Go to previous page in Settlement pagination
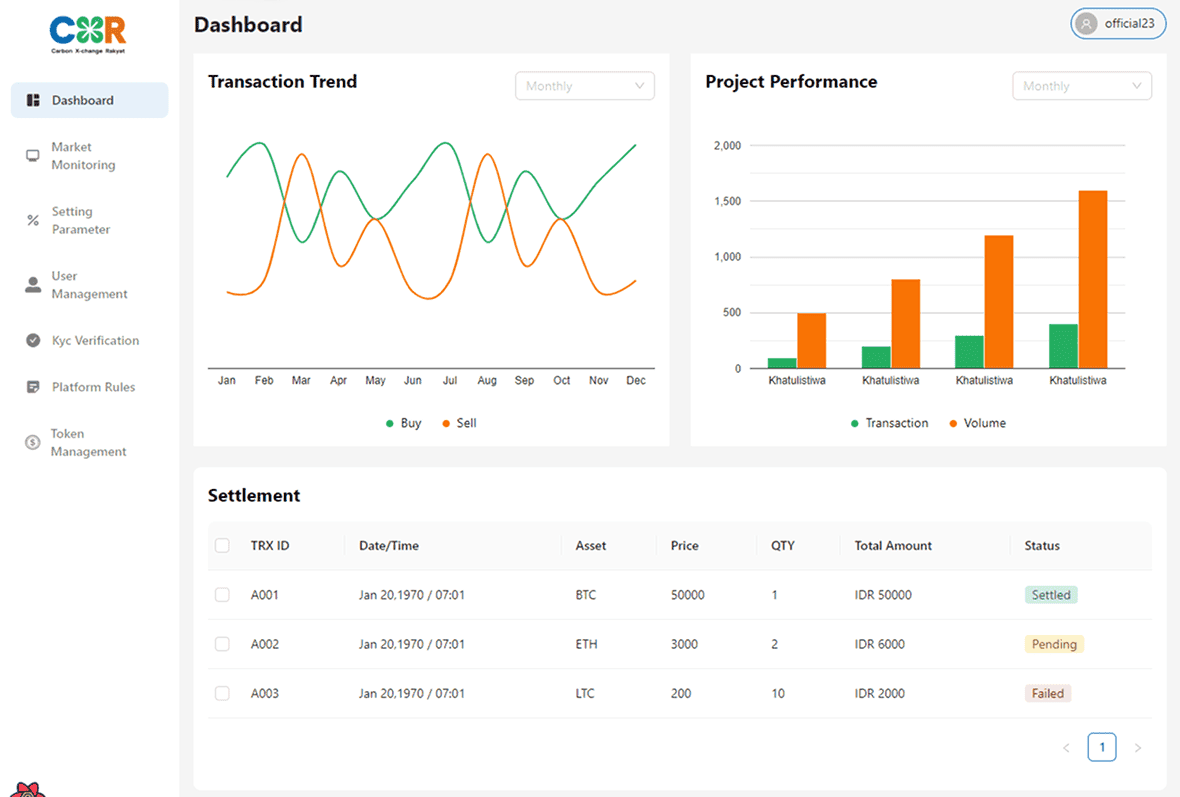 [x=1066, y=747]
